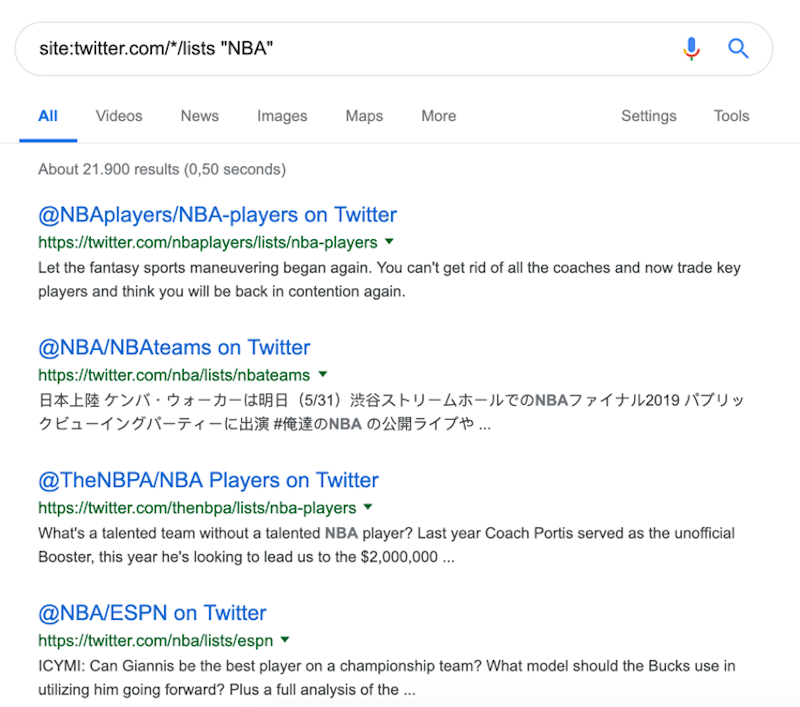The width and height of the screenshot is (800, 707).
Task: Switch to the Maps tab
Action: click(364, 116)
